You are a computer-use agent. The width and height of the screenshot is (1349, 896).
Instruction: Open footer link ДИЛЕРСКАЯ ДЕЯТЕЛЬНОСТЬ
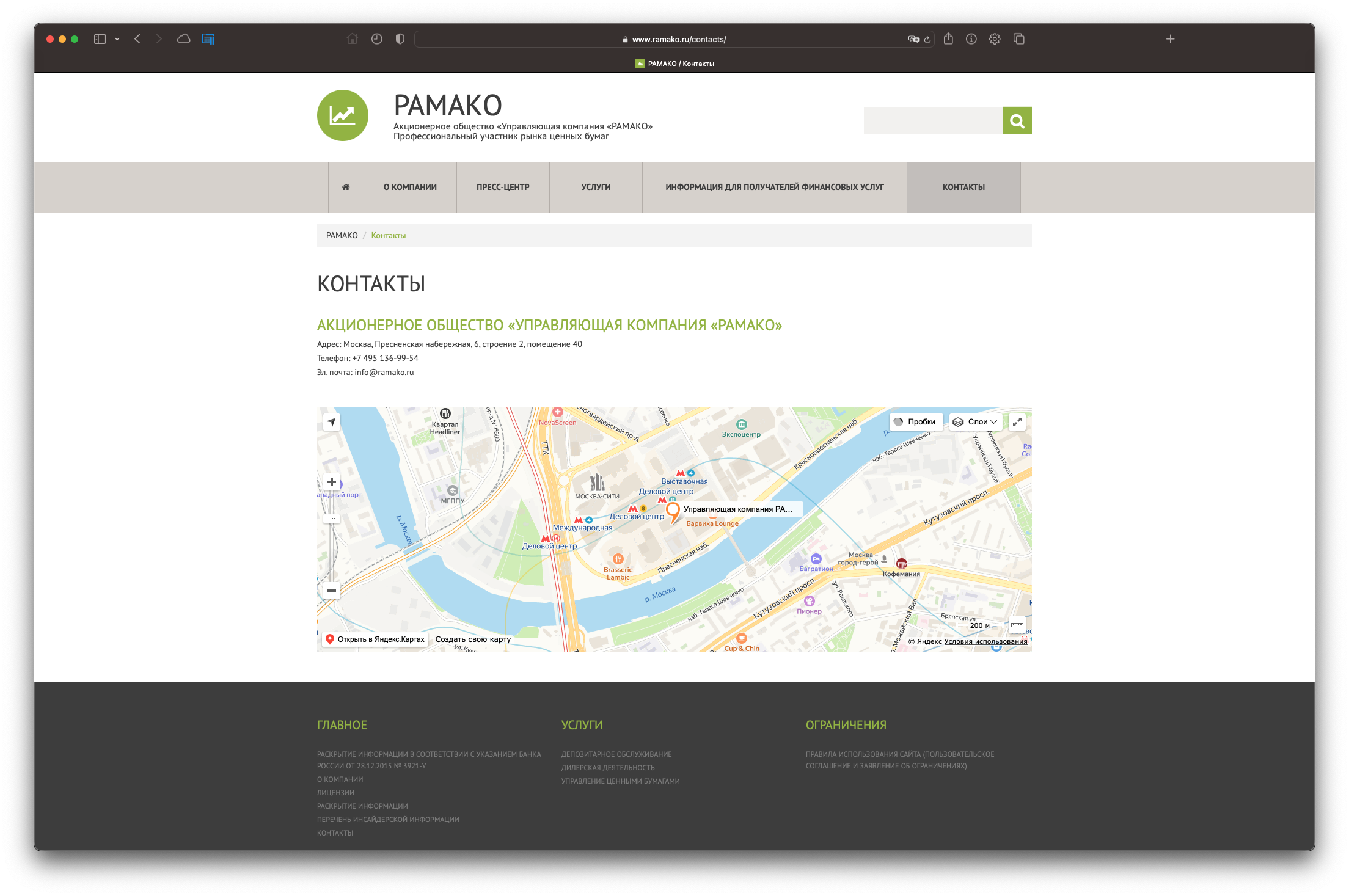pos(608,768)
